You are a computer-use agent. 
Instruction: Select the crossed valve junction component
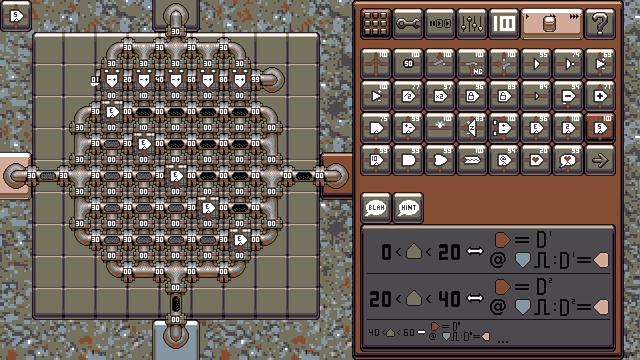504,63
